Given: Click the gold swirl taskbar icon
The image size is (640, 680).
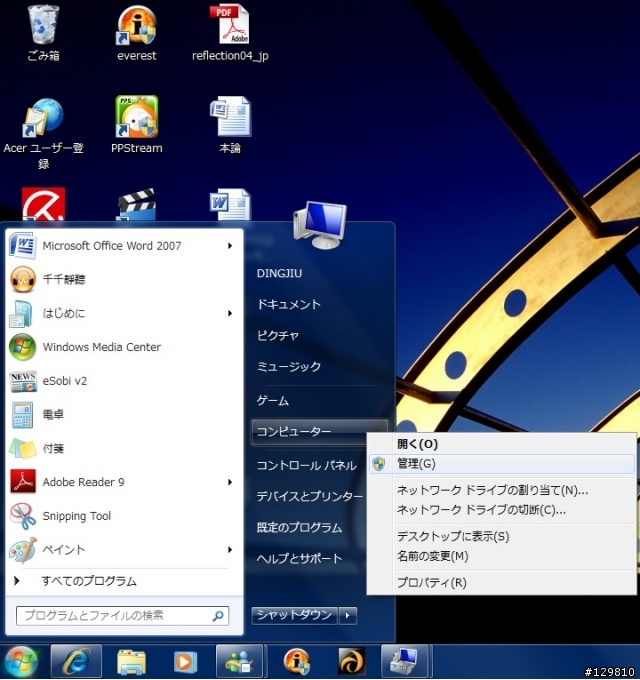Looking at the screenshot, I should (x=352, y=662).
